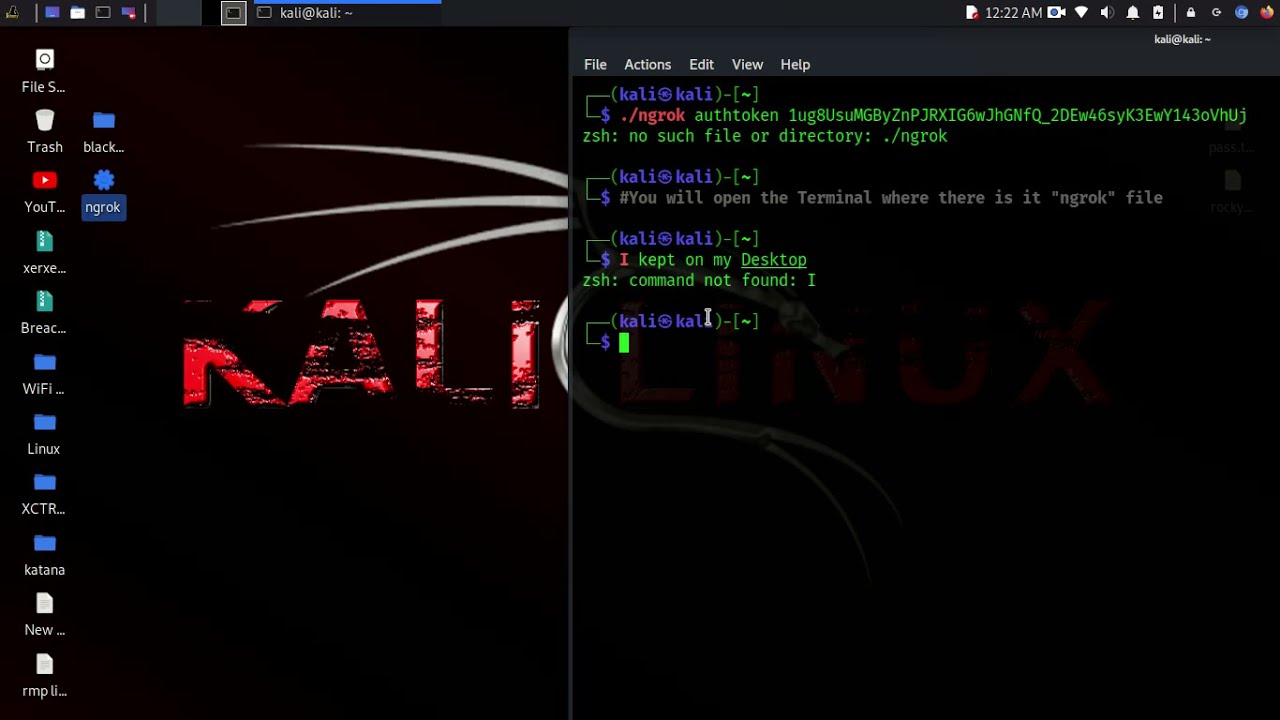Viewport: 1280px width, 720px height.
Task: Click the screen recorder launcher in panel
Action: 128,13
